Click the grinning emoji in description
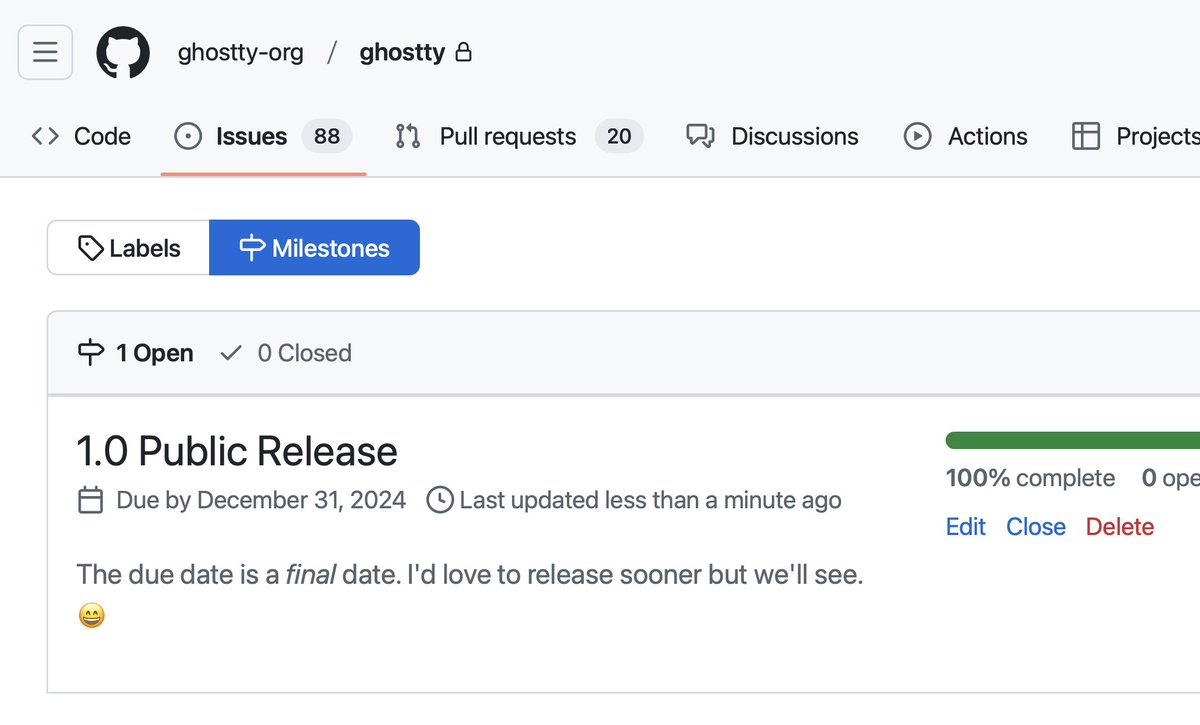 click(91, 617)
